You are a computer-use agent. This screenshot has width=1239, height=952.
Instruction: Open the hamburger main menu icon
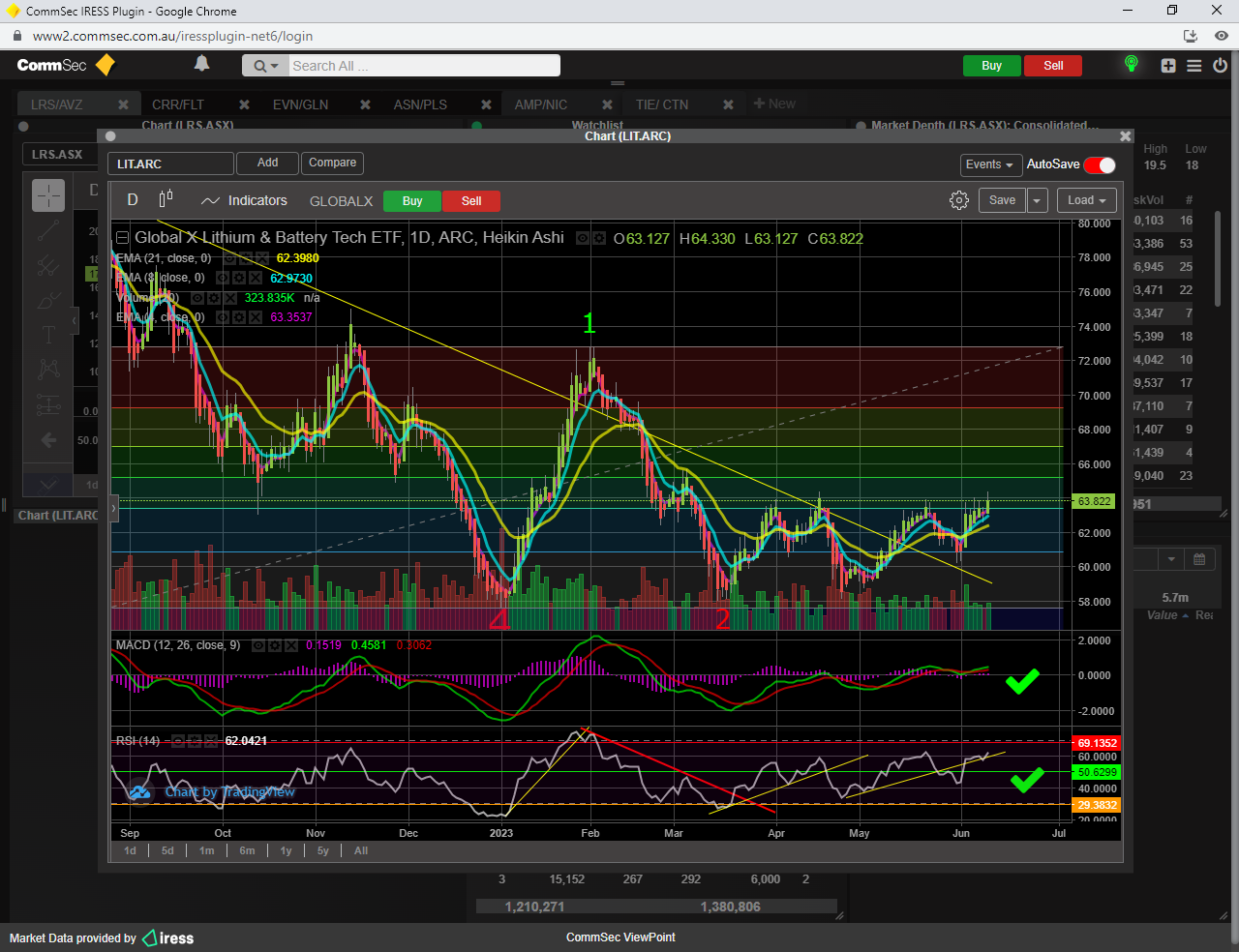click(1194, 66)
